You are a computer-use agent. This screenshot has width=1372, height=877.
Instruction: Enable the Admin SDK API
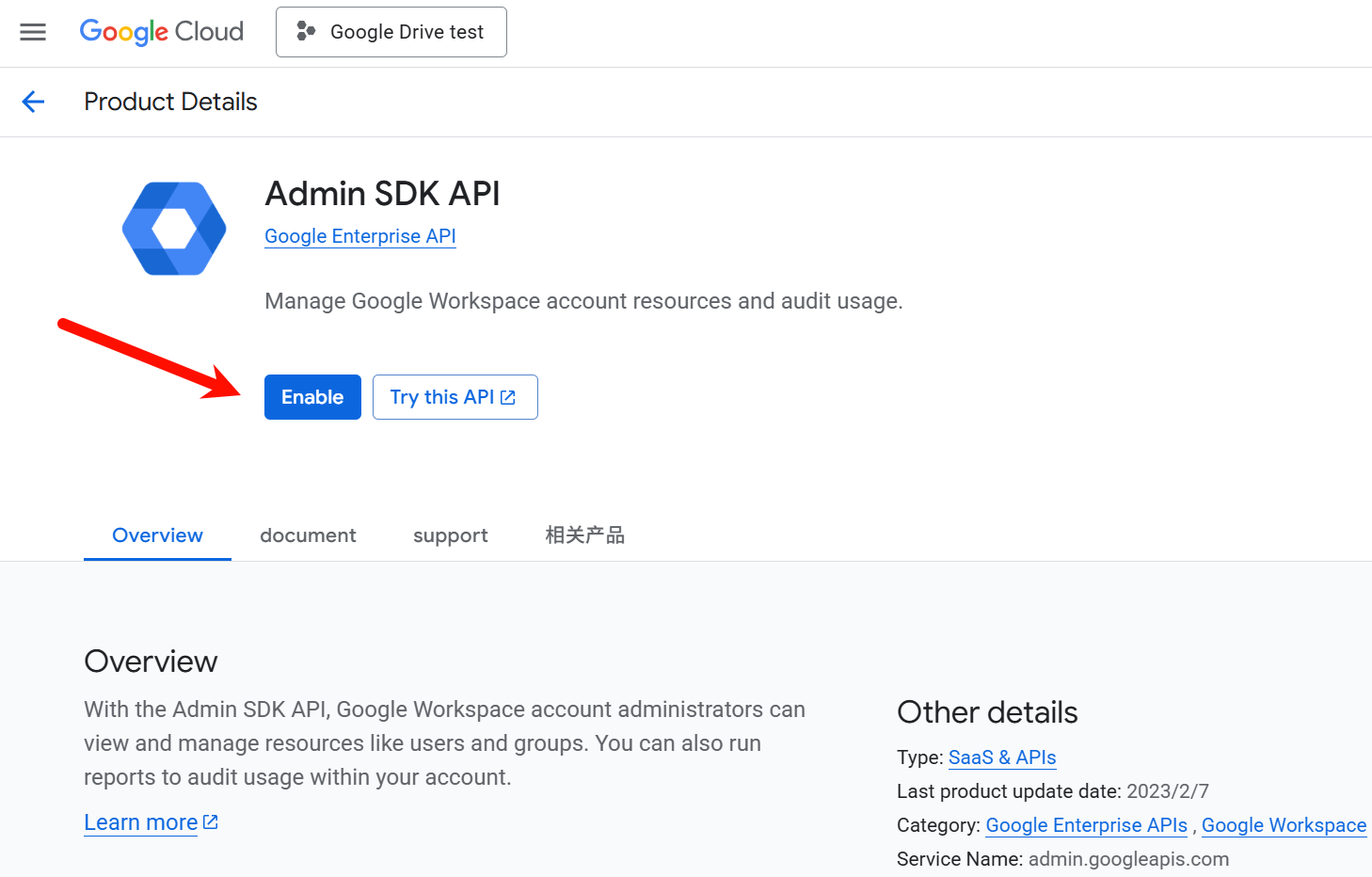(312, 397)
